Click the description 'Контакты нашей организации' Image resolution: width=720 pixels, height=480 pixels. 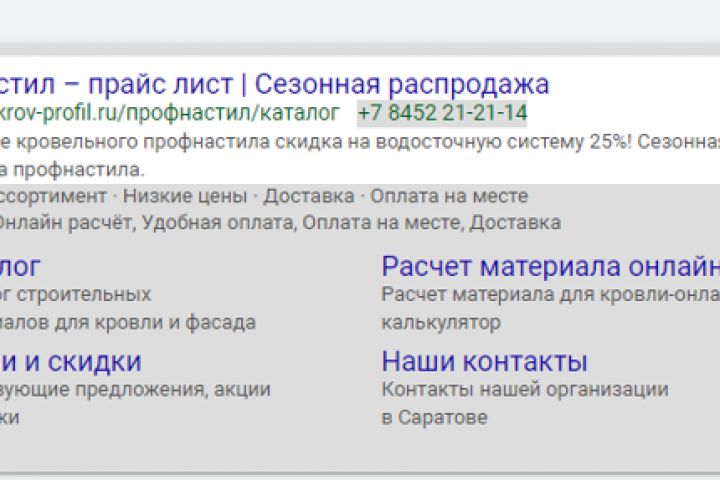(x=525, y=390)
